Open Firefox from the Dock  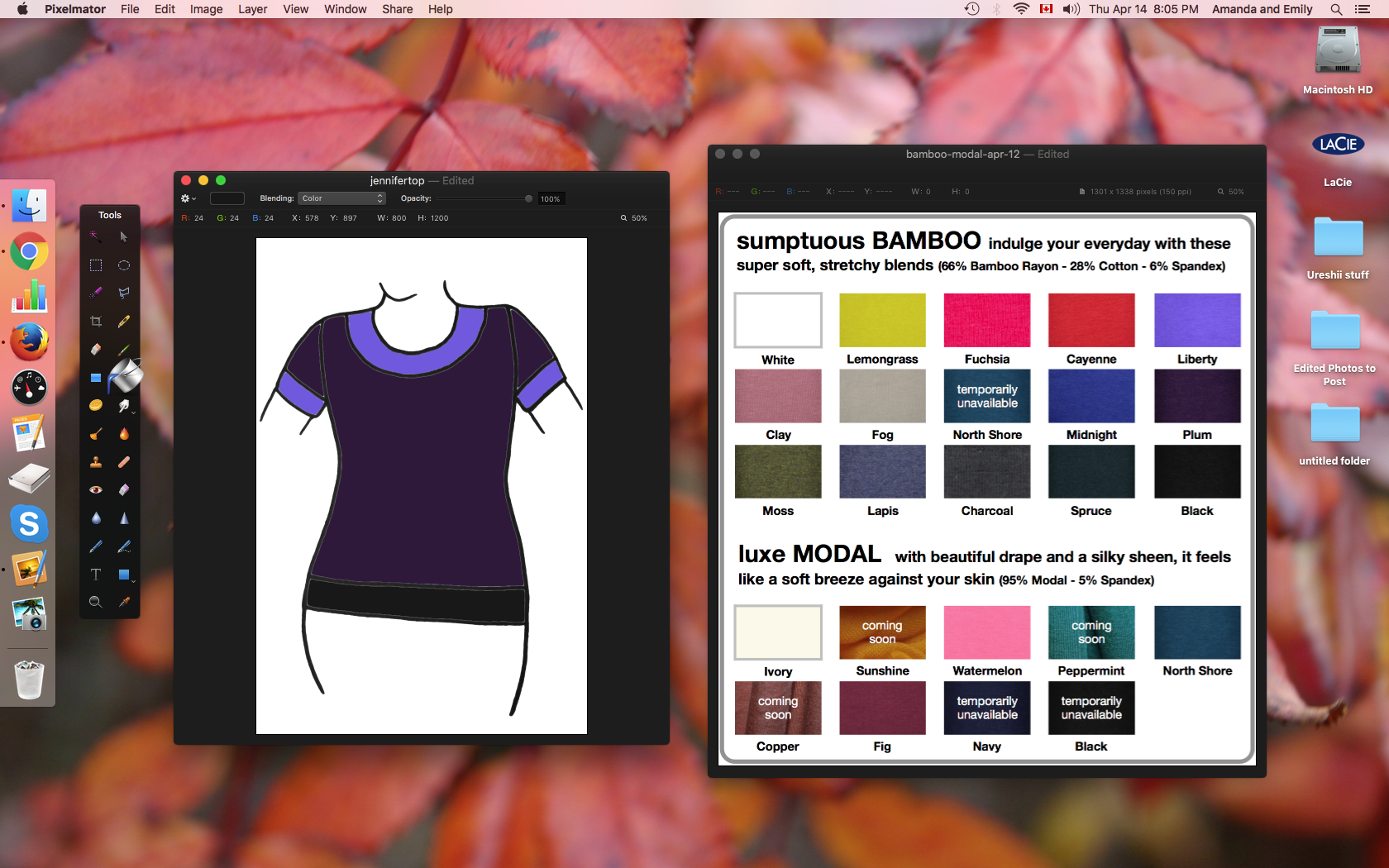[x=29, y=341]
